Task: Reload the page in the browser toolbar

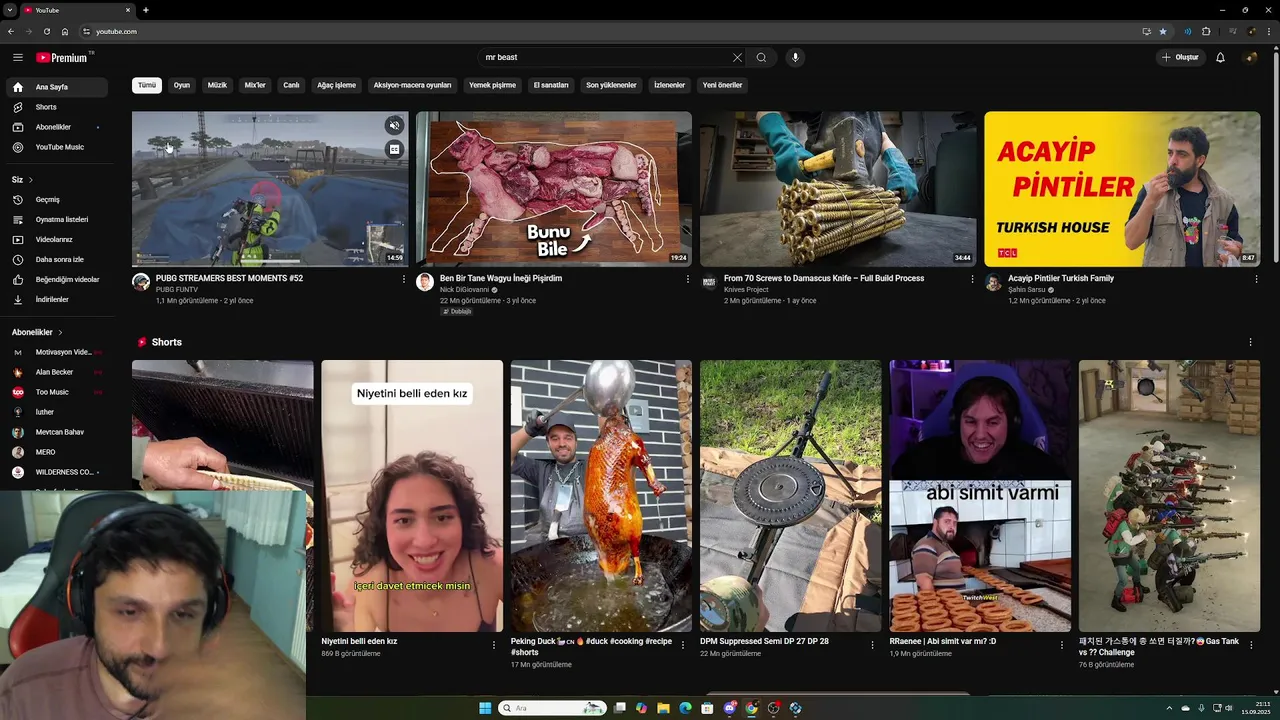Action: coord(46,31)
